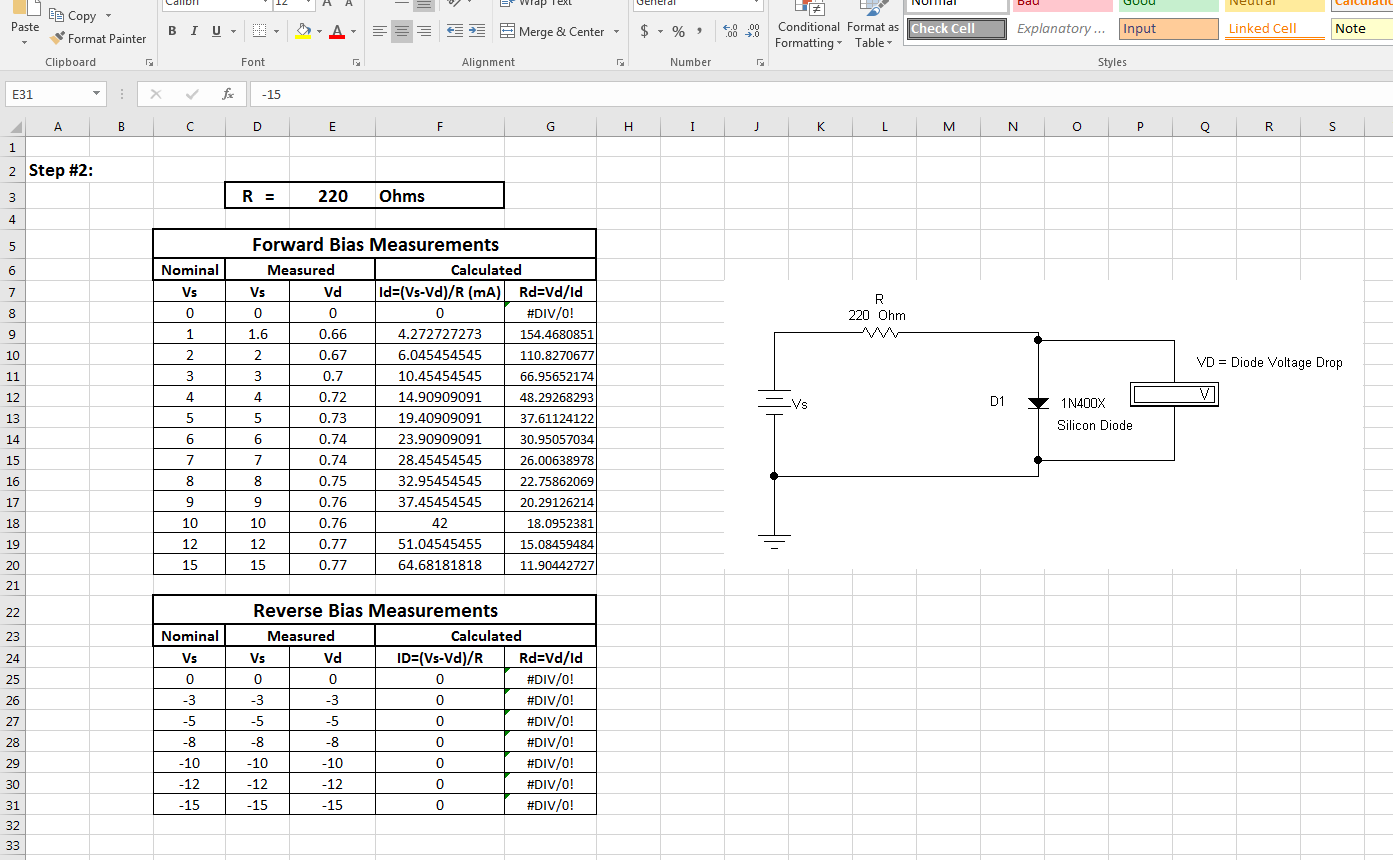Apply red Font Color
This screenshot has height=860, width=1393.
click(337, 32)
